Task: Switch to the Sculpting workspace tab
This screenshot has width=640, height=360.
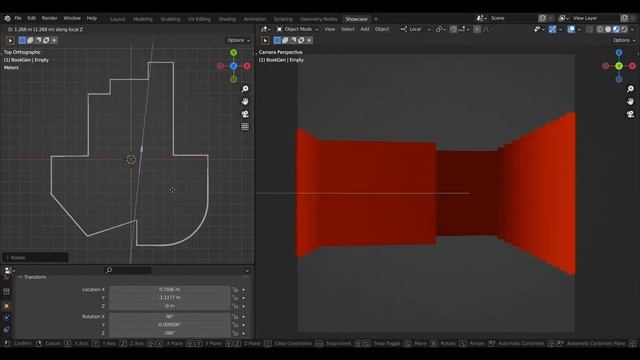Action: click(x=170, y=19)
